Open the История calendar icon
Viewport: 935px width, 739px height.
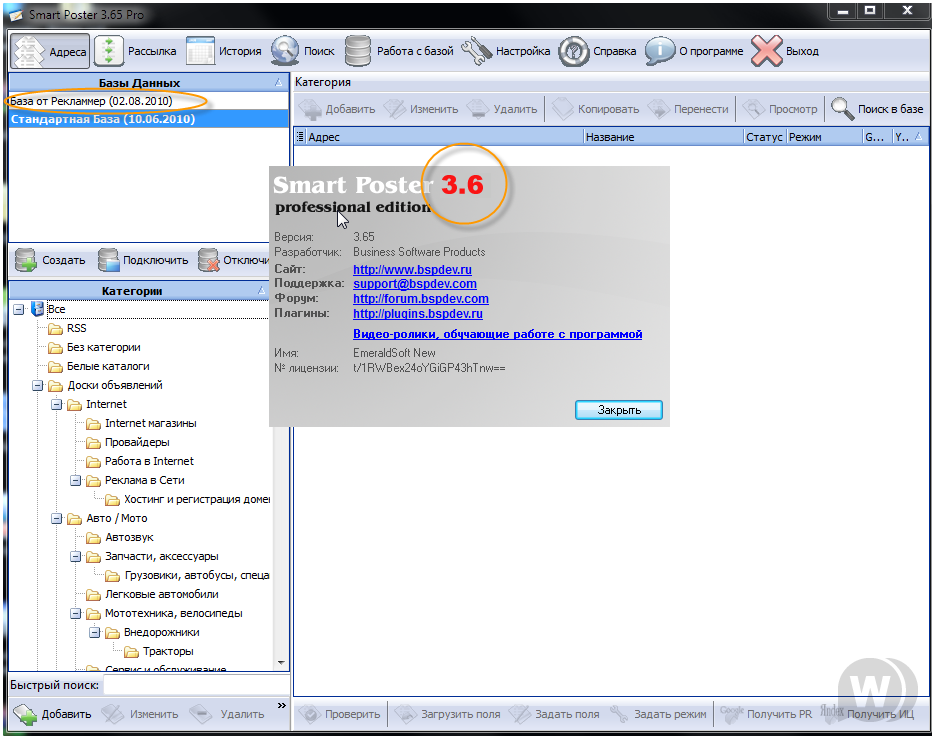(200, 51)
